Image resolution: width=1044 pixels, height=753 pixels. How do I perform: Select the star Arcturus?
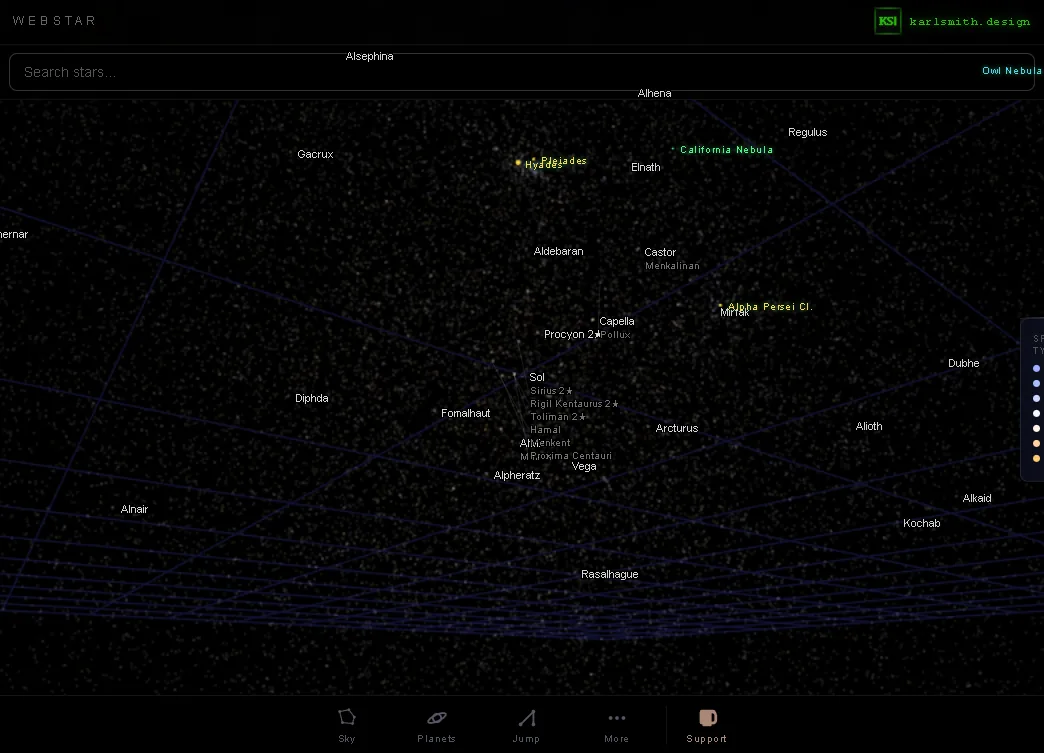click(x=676, y=428)
